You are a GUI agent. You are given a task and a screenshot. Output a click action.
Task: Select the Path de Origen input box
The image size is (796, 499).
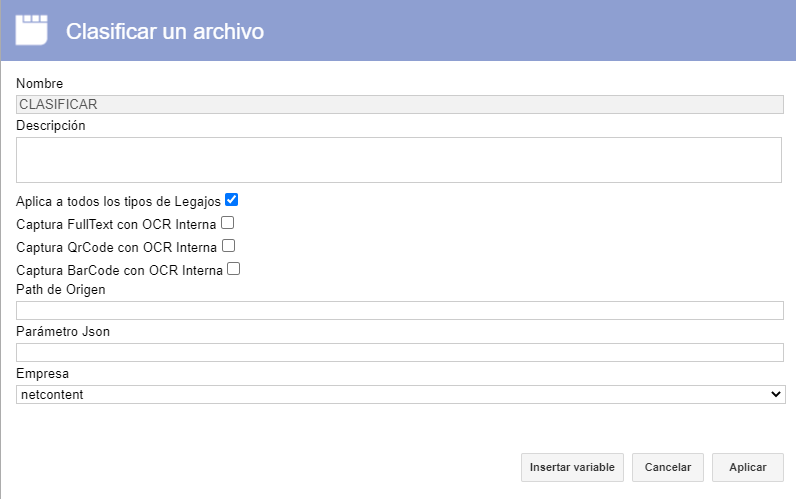pyautogui.click(x=400, y=310)
